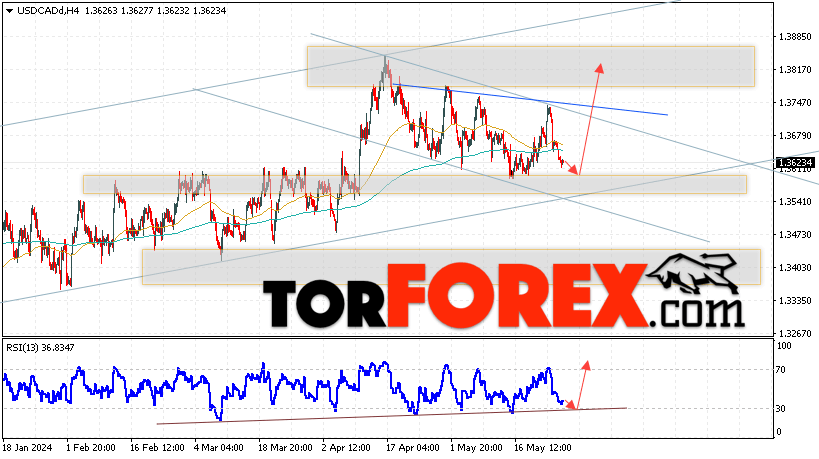Screen dimensions: 819x459
Task: Select the upper grey resistance zone rectangle
Action: tap(531, 66)
